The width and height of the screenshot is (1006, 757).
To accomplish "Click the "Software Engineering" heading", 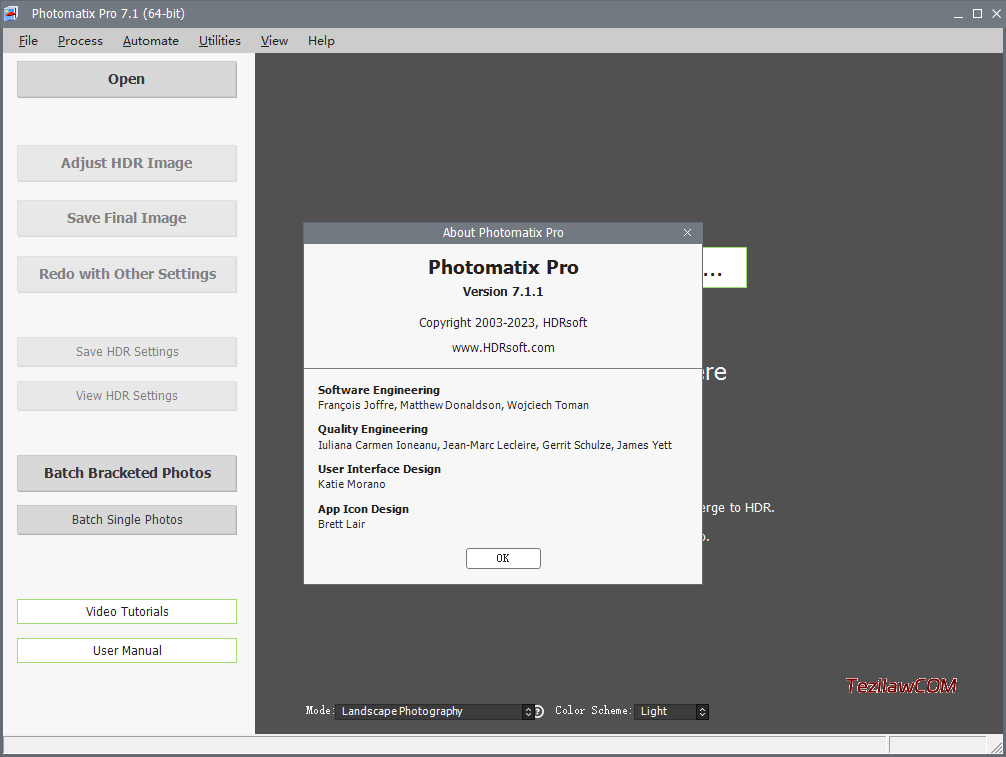I will (x=379, y=390).
